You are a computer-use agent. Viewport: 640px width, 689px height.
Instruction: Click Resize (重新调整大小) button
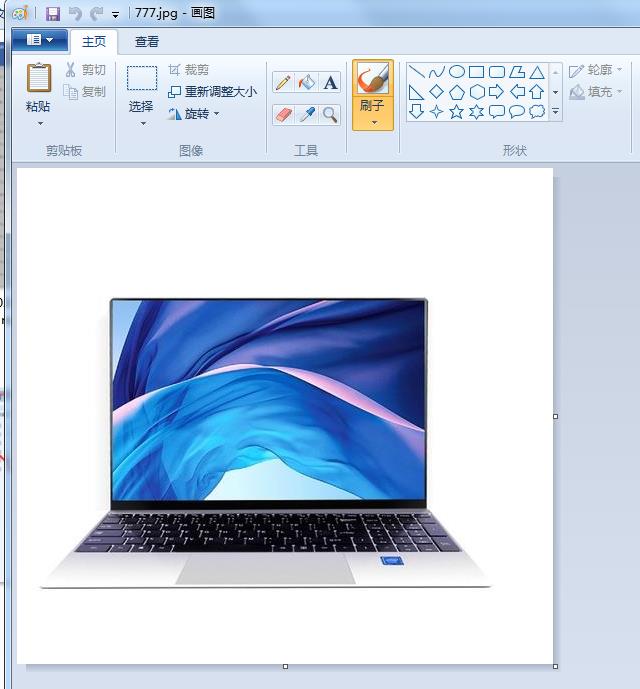point(212,92)
